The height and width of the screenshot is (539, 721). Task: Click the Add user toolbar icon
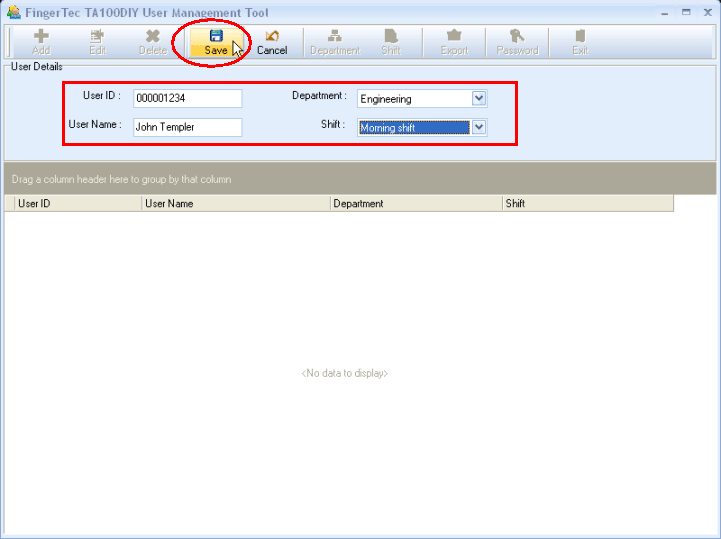41,42
